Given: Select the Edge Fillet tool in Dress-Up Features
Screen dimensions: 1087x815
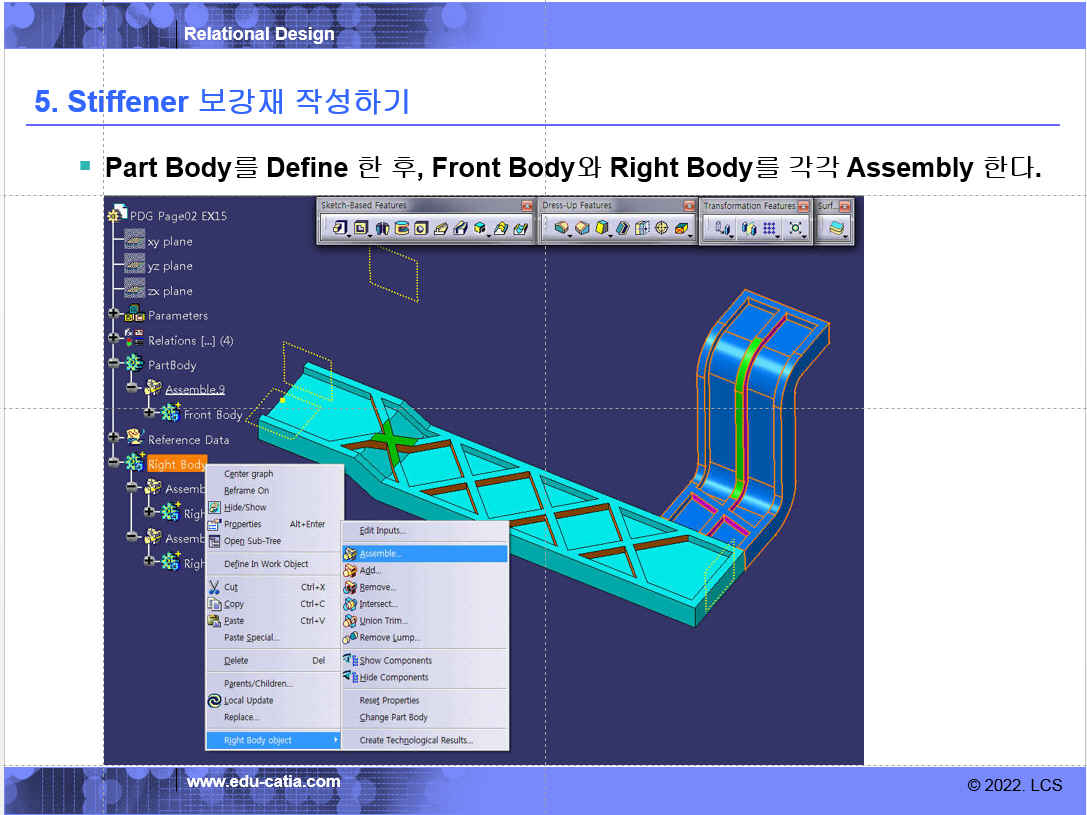Looking at the screenshot, I should tap(563, 229).
